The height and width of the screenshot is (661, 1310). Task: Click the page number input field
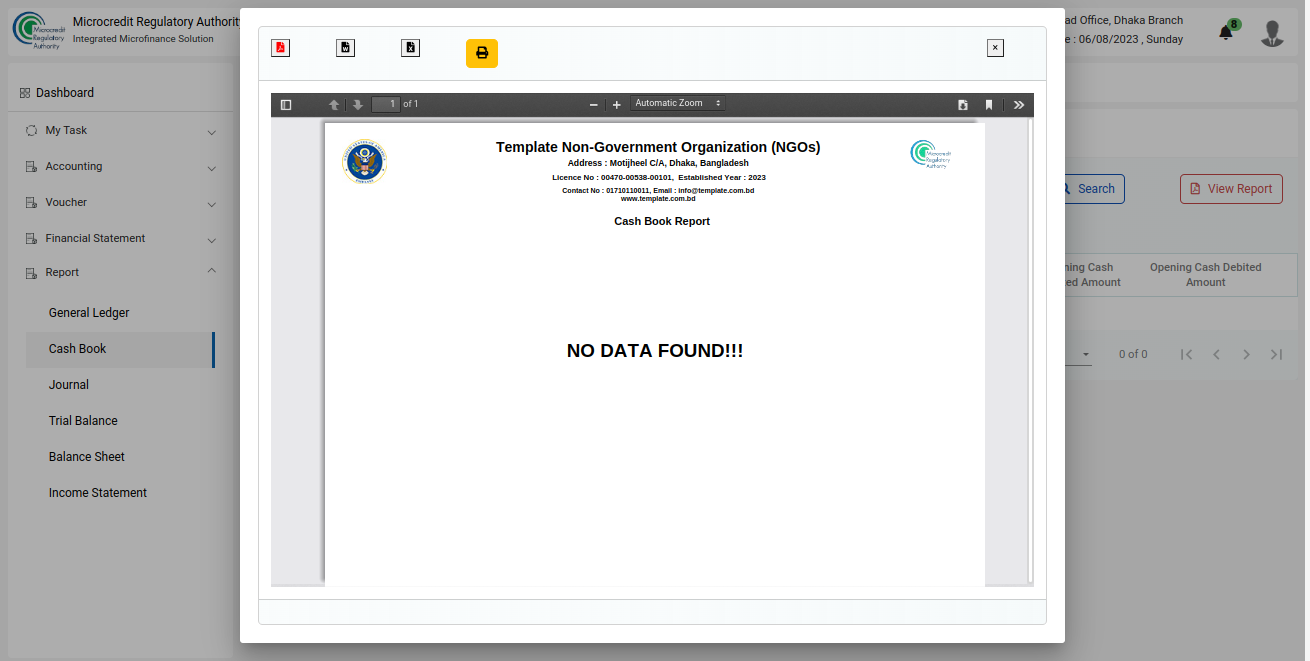[x=386, y=104]
